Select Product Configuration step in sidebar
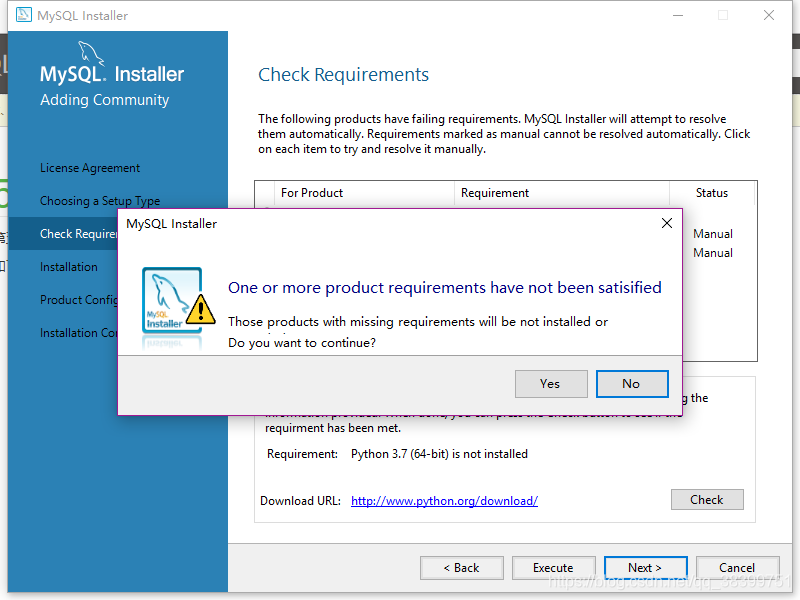 point(79,300)
